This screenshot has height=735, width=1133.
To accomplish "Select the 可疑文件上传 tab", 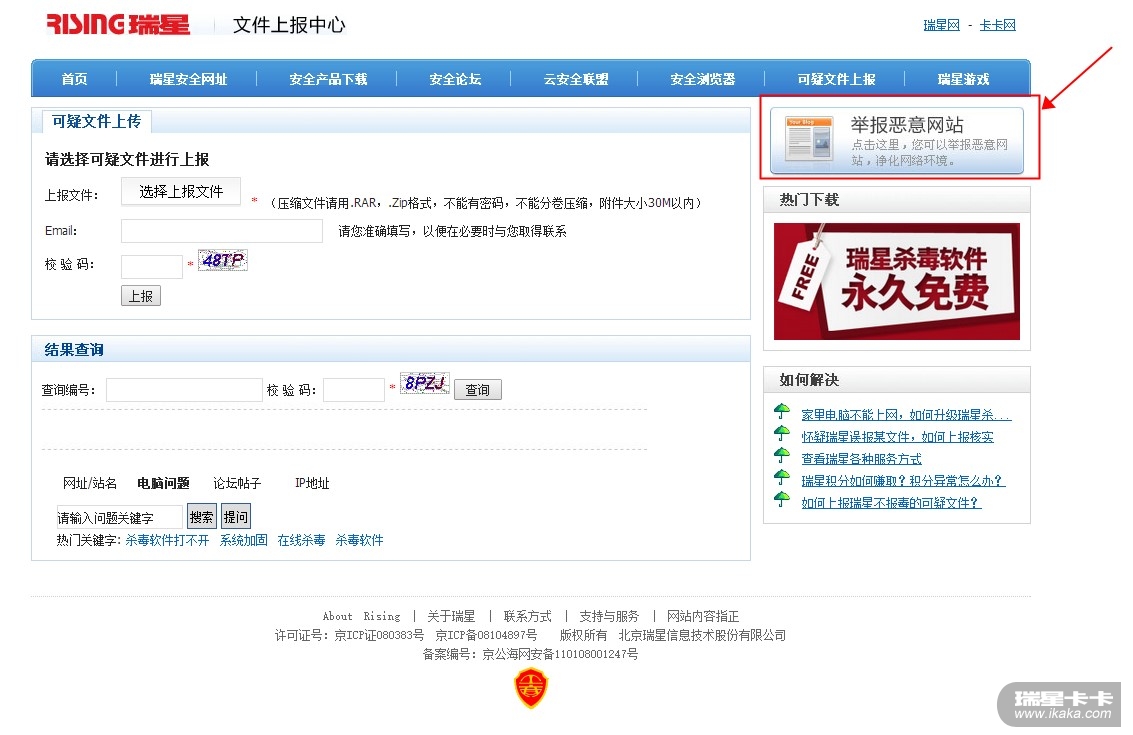I will 97,121.
